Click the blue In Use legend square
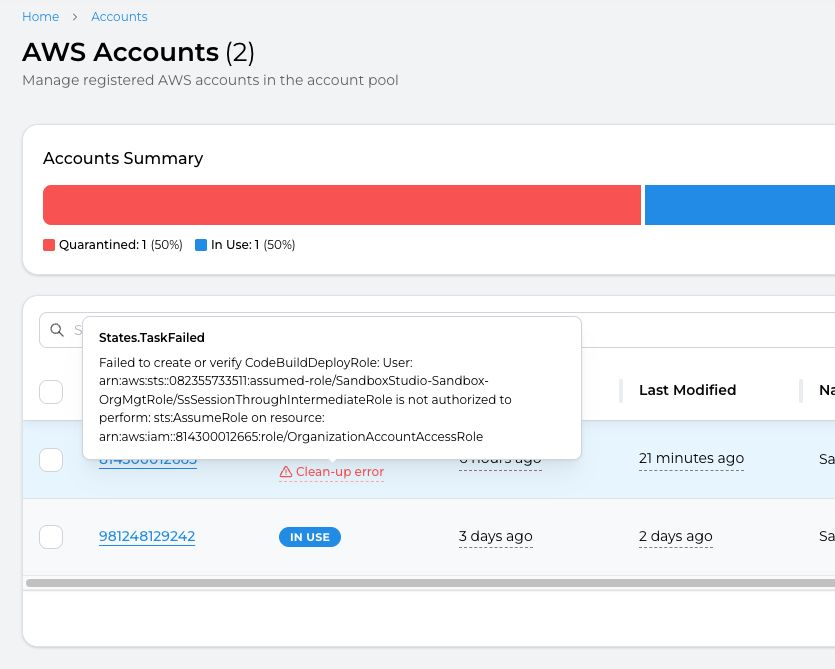This screenshot has height=669, width=835. pos(201,245)
